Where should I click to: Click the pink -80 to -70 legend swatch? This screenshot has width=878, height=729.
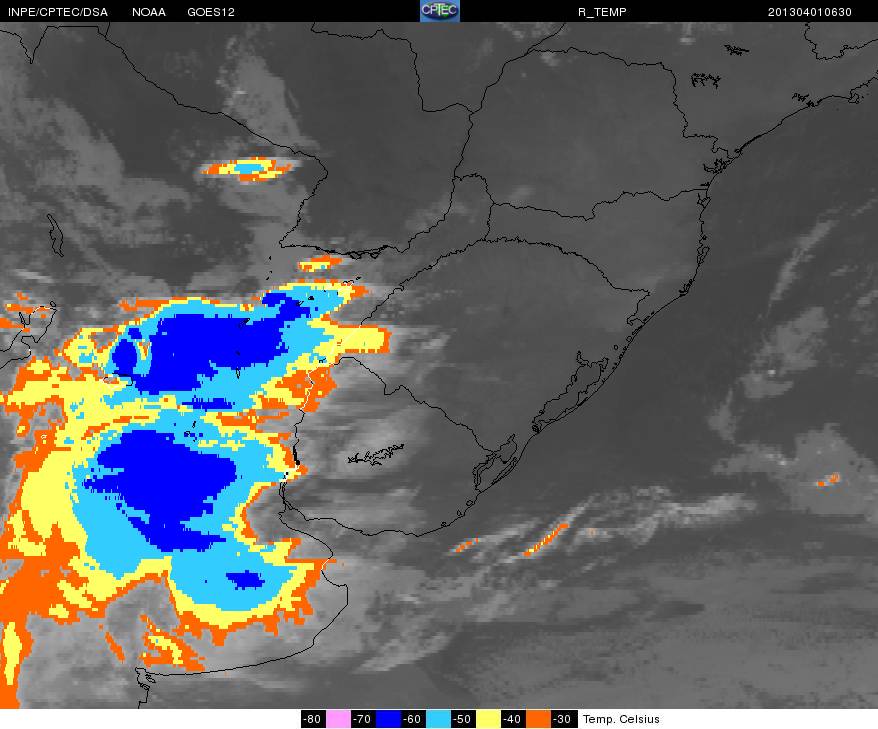pyautogui.click(x=338, y=719)
